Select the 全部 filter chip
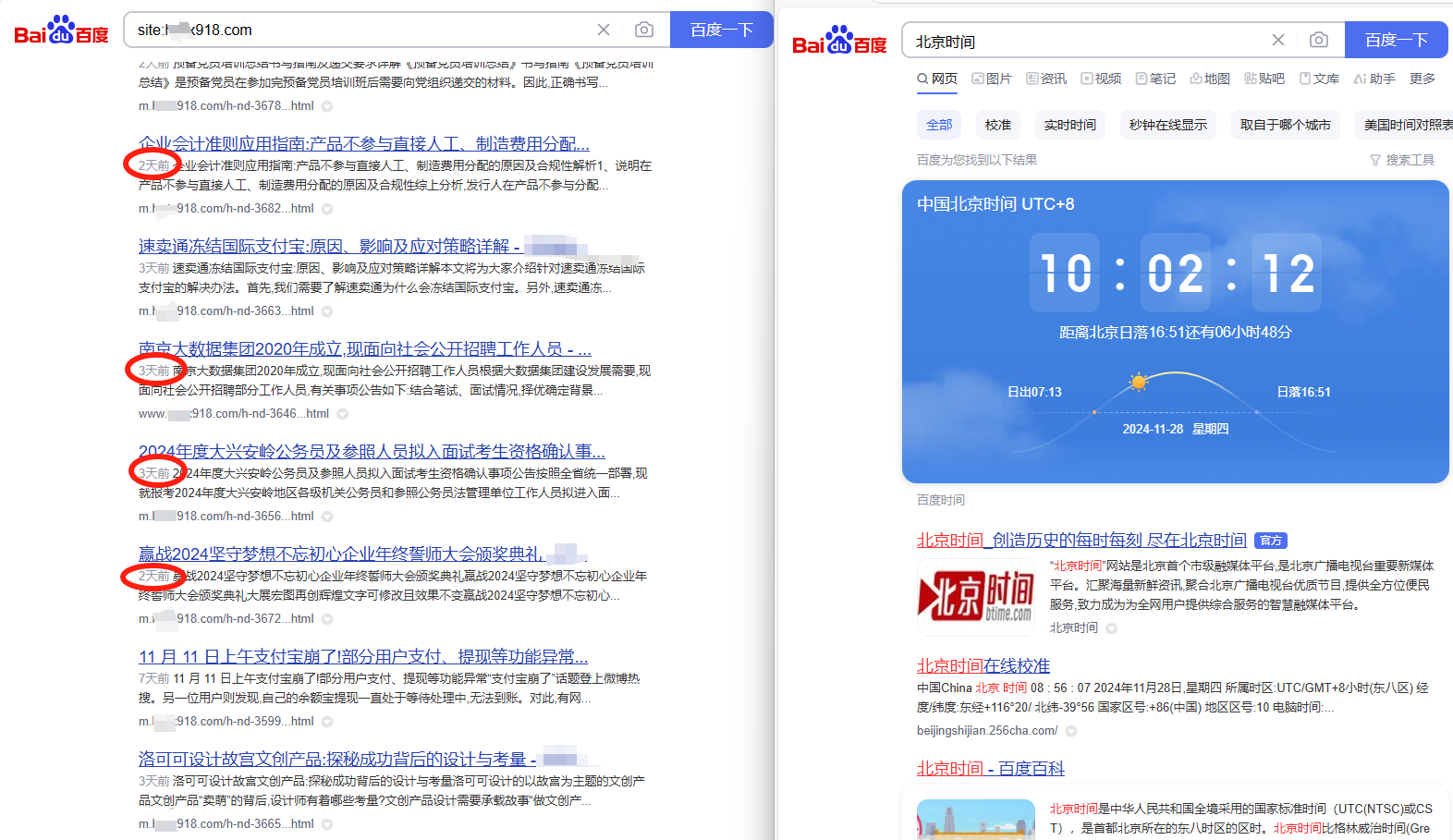This screenshot has height=840, width=1453. (939, 125)
